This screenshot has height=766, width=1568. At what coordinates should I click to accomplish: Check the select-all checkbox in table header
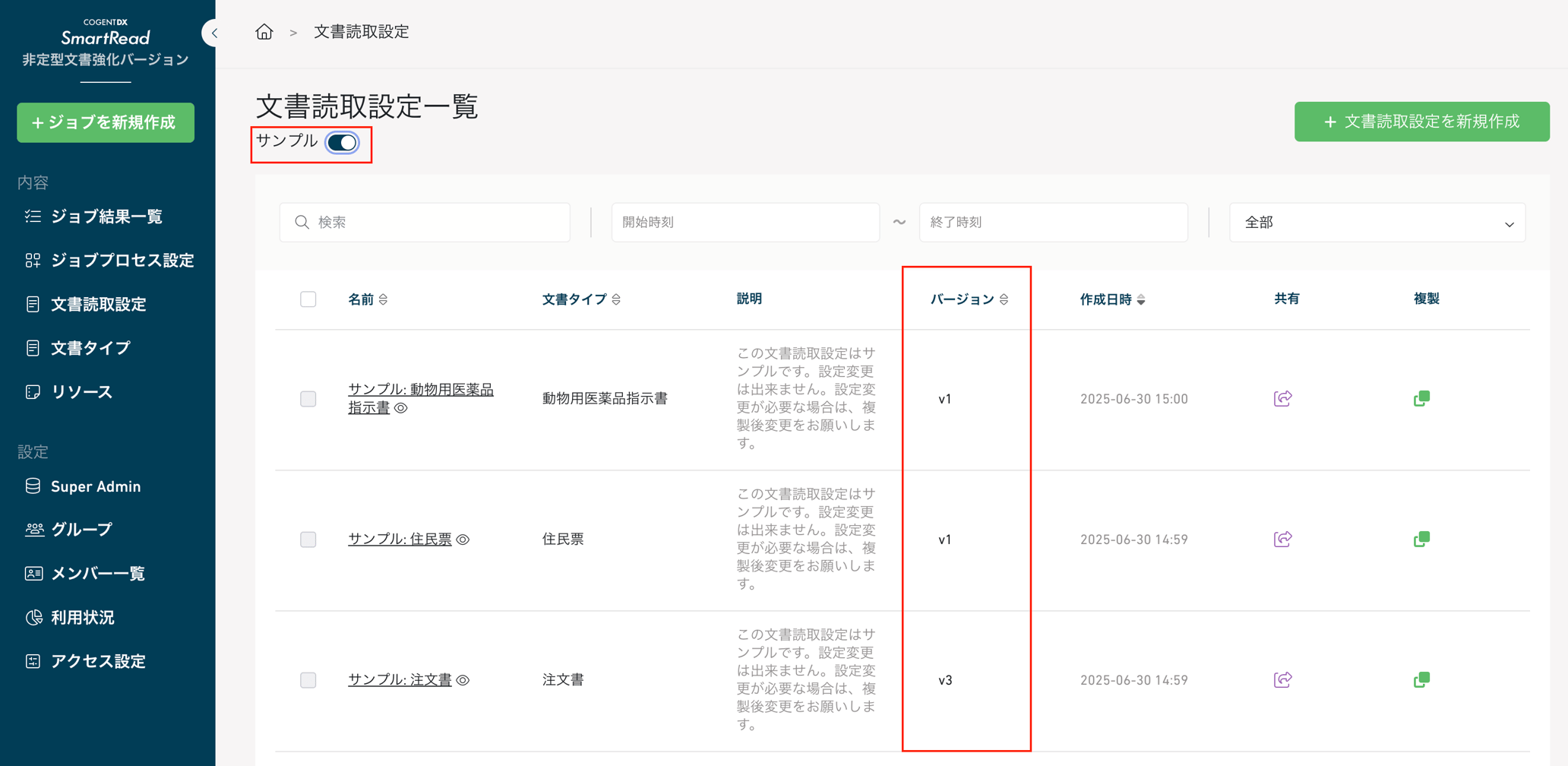308,299
